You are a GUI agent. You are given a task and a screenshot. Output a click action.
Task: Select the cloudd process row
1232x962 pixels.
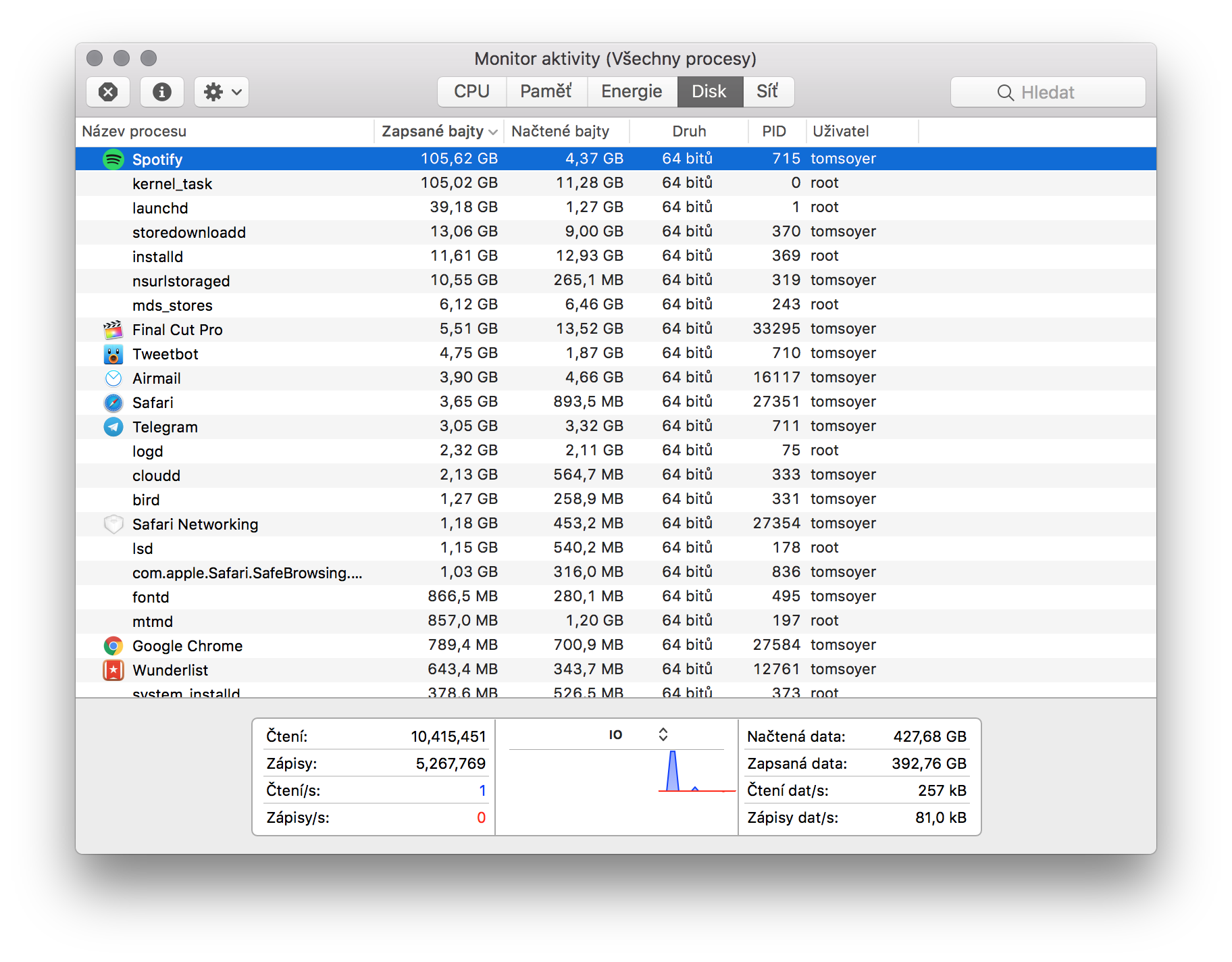616,476
